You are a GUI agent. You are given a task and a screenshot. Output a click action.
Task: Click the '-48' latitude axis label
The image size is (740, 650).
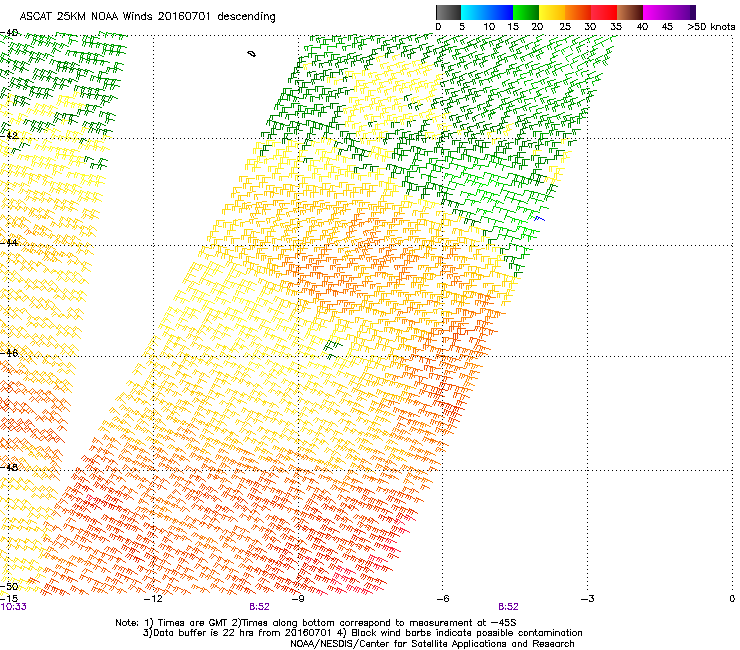(9, 467)
